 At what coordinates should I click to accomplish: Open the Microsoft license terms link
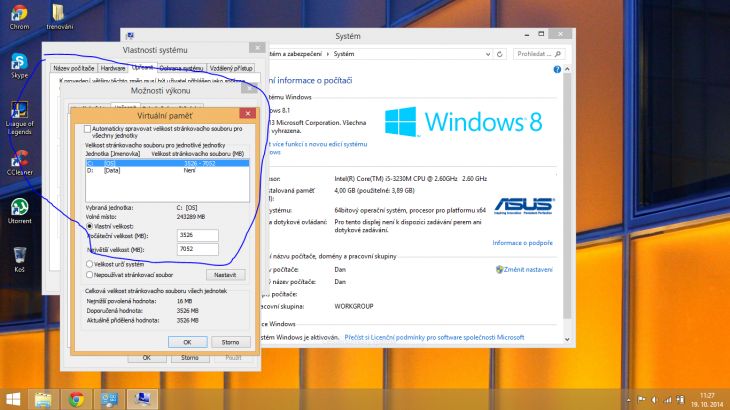pyautogui.click(x=434, y=337)
